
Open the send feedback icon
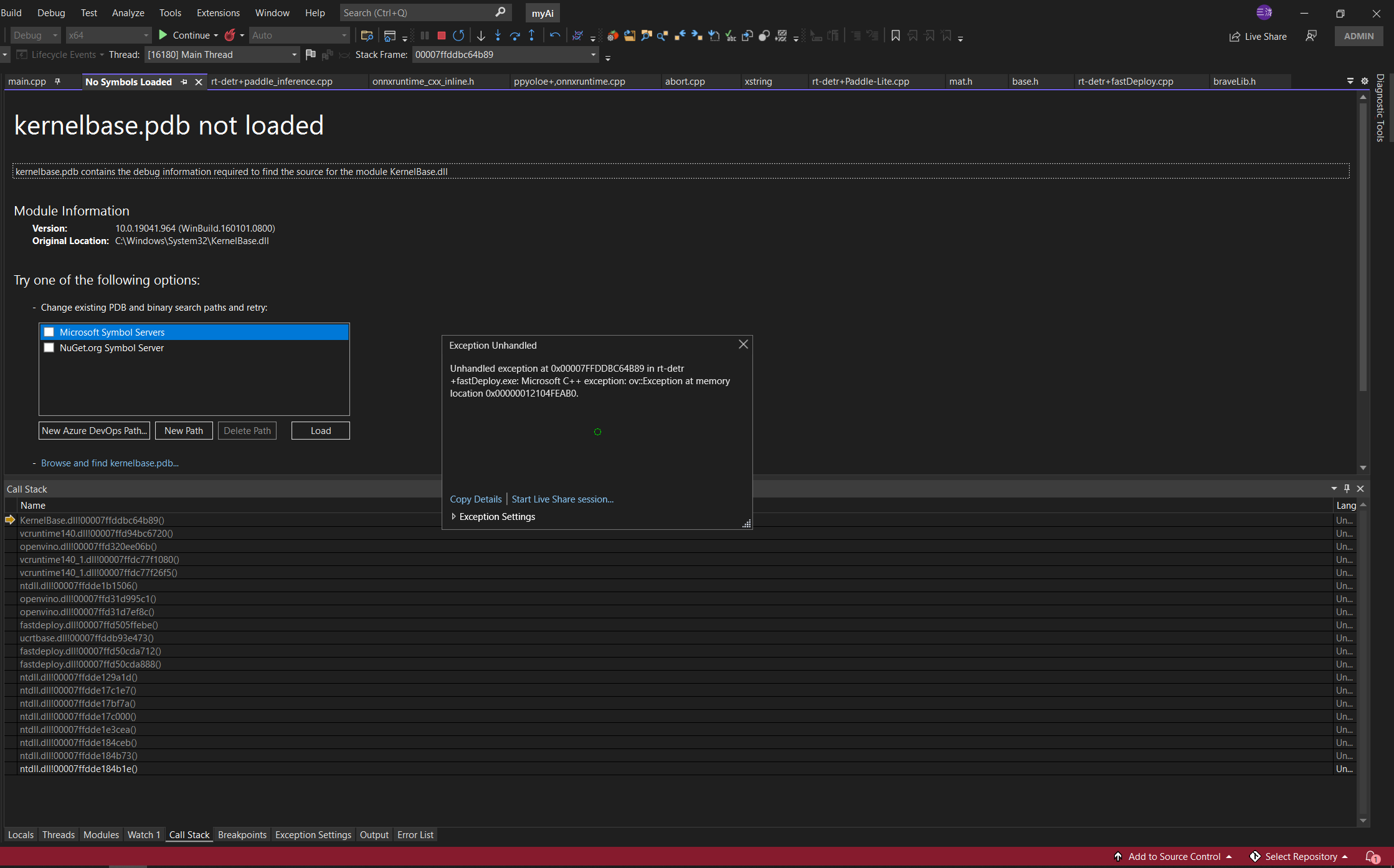coord(1311,36)
